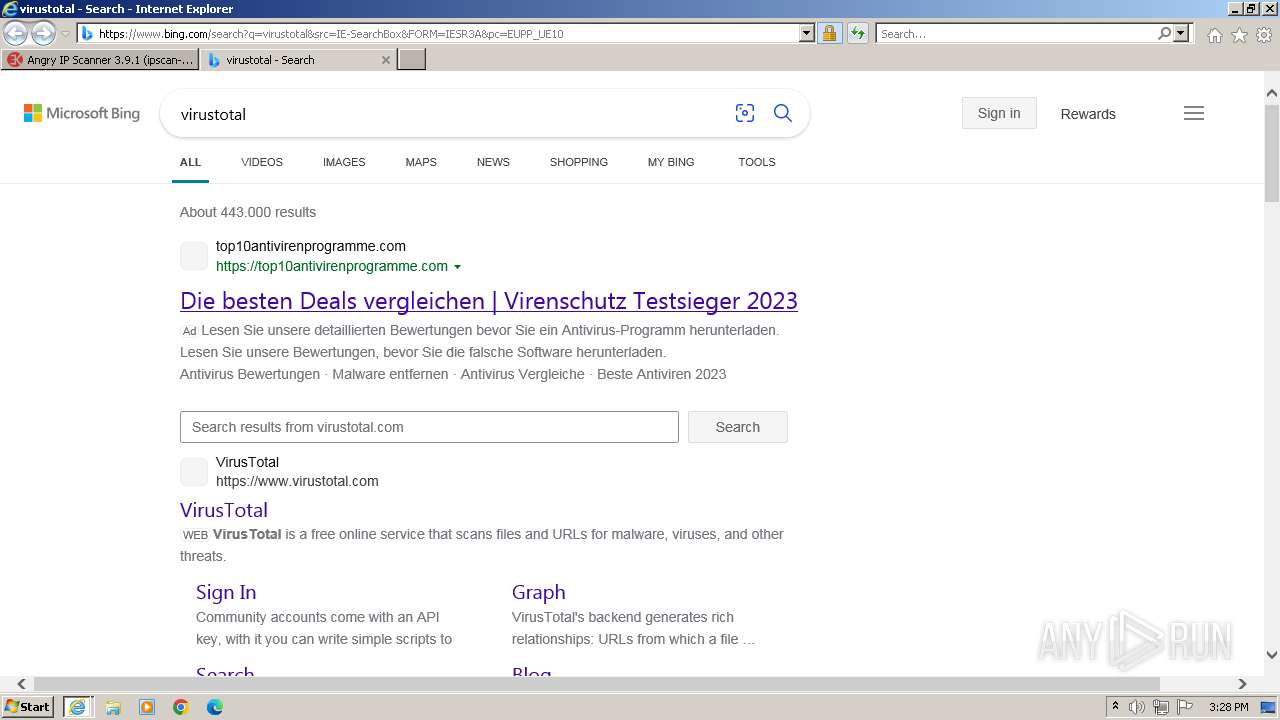Click the Microsoft Bing logo
This screenshot has height=720, width=1280.
(82, 114)
